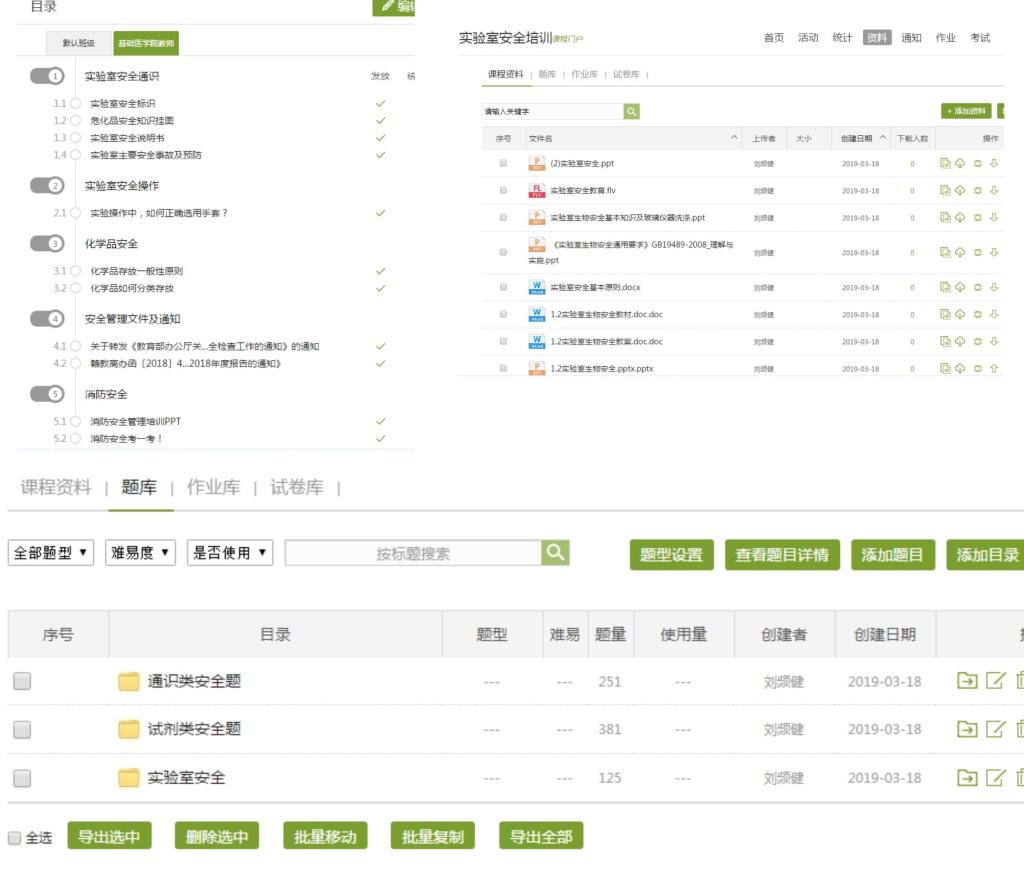Click cloud download icon for 实验室安全教育.flv
Image resolution: width=1024 pixels, height=879 pixels.
(x=958, y=190)
